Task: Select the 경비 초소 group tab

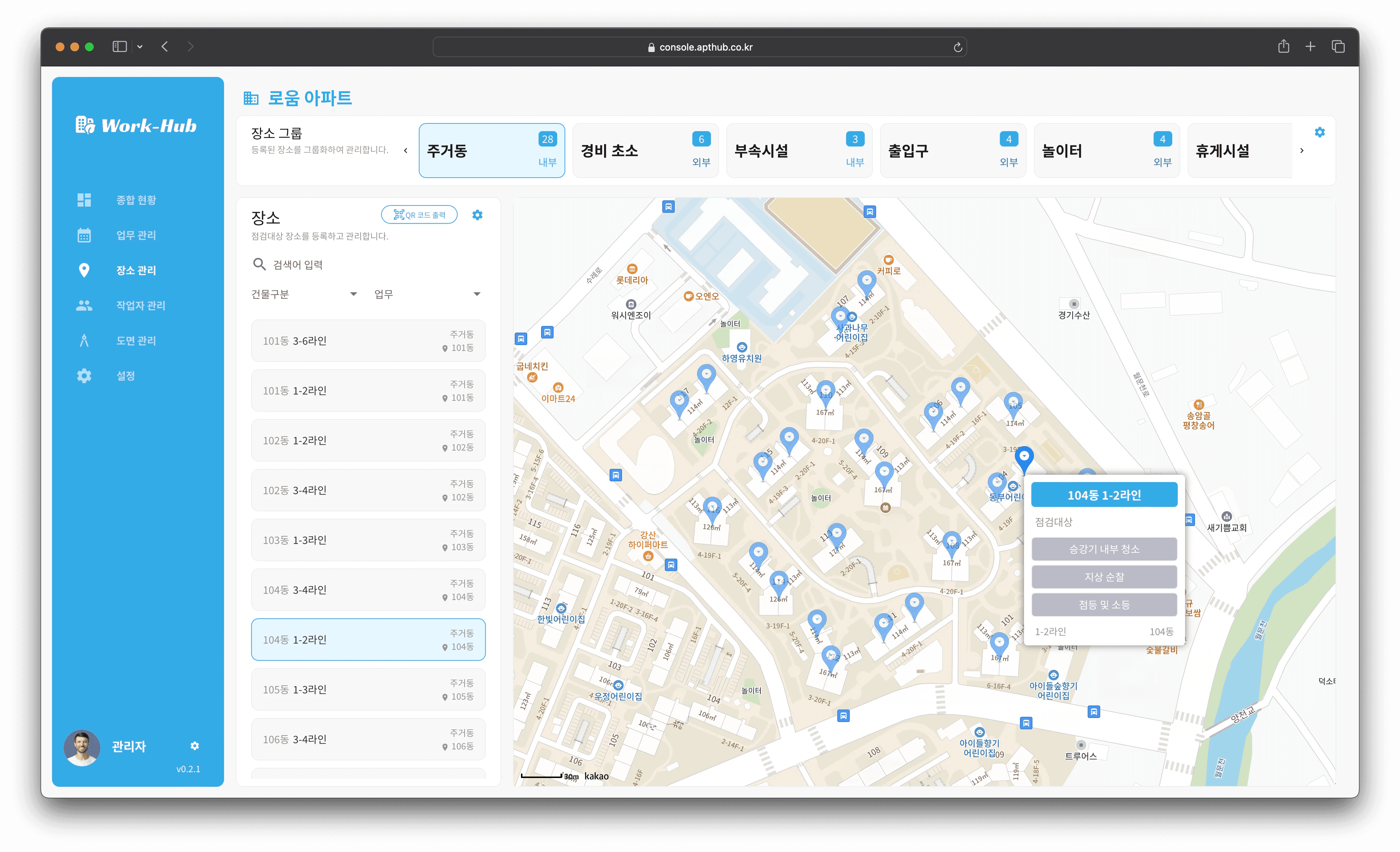Action: [x=645, y=151]
